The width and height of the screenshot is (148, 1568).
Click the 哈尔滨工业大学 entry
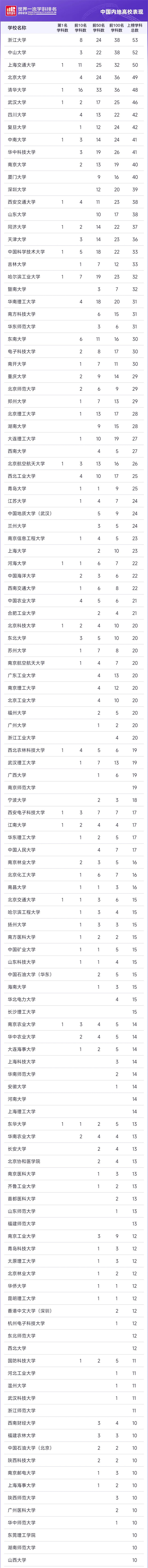(24, 277)
